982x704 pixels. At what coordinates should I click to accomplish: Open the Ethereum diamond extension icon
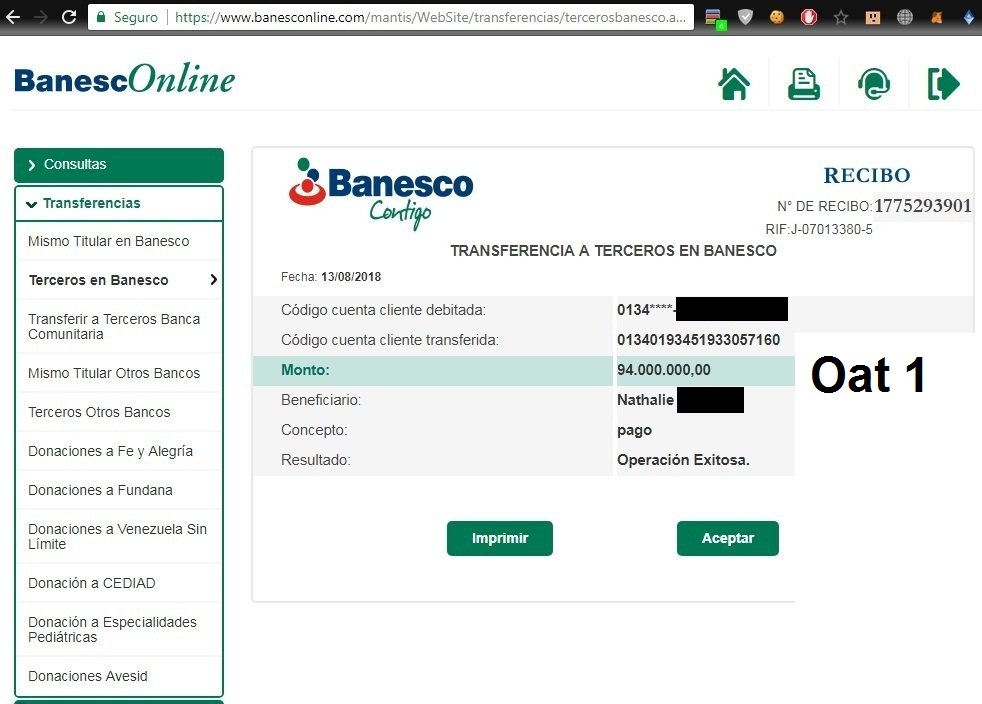pos(968,18)
